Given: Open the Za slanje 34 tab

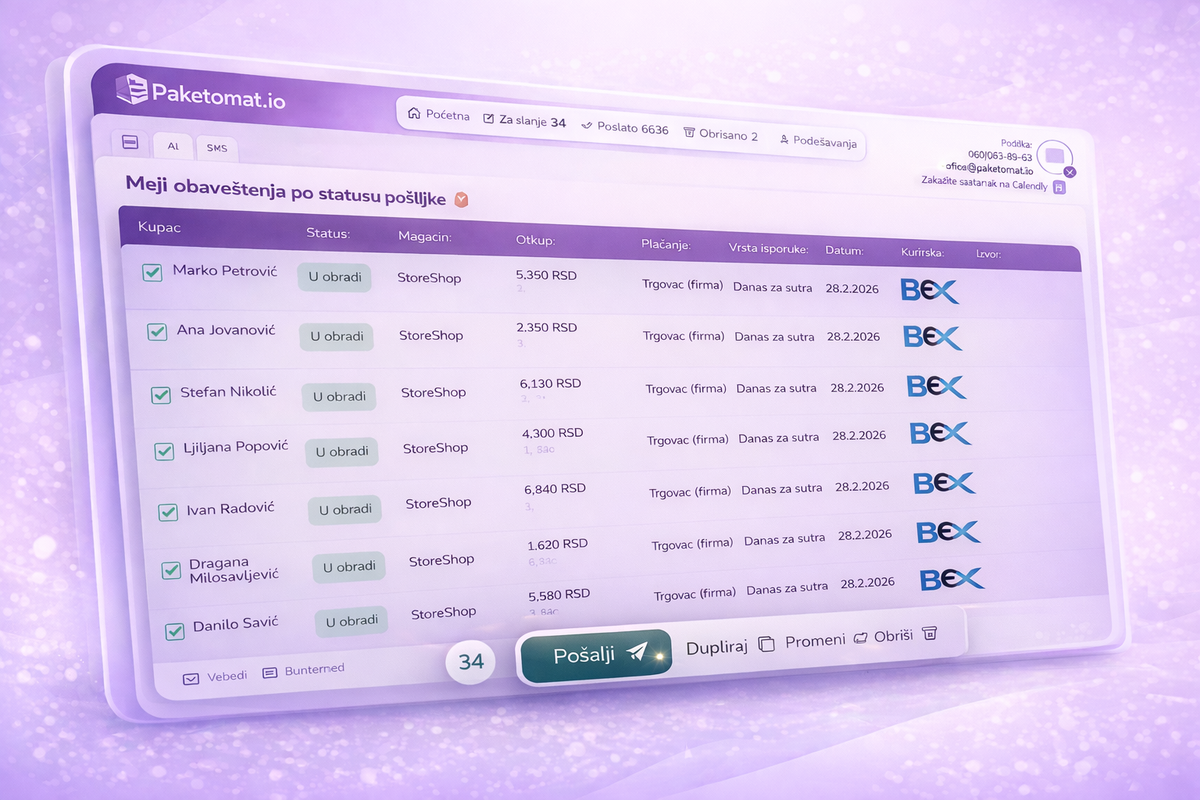Looking at the screenshot, I should [524, 121].
